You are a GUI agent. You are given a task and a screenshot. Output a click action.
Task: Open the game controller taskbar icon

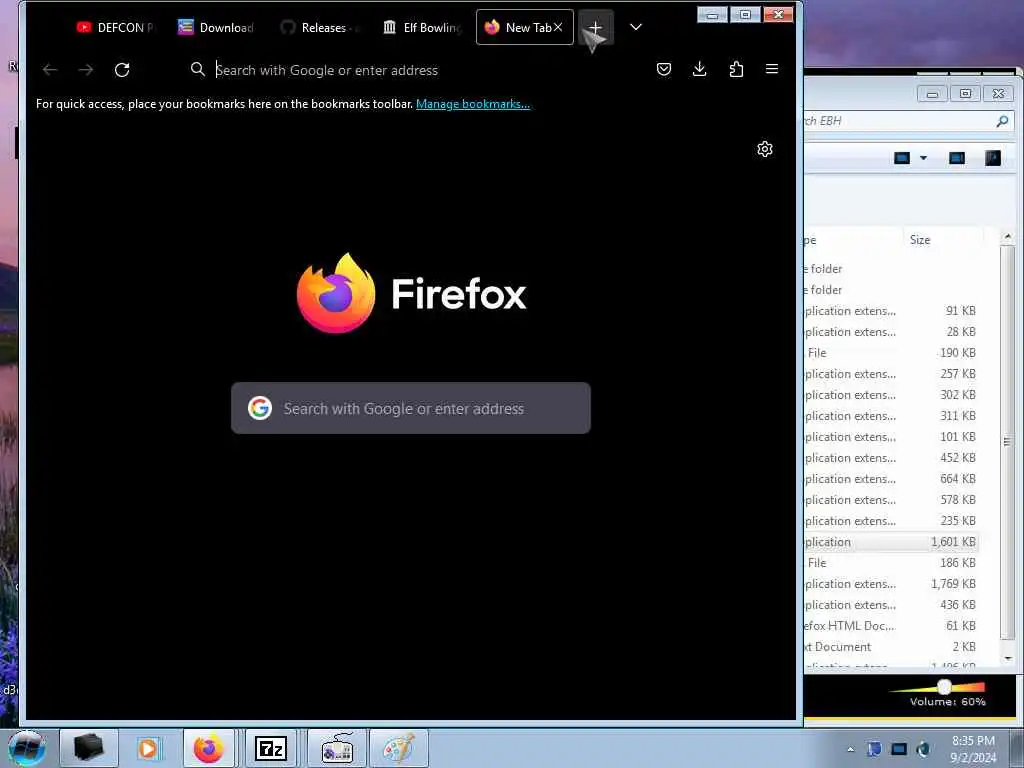click(x=337, y=748)
